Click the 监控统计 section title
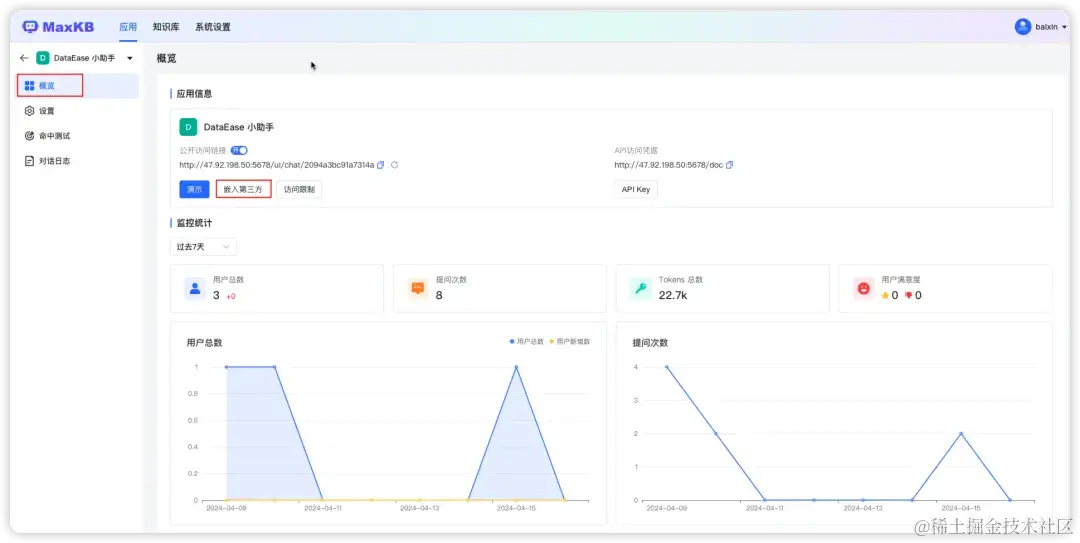The width and height of the screenshot is (1080, 543). pyautogui.click(x=194, y=223)
